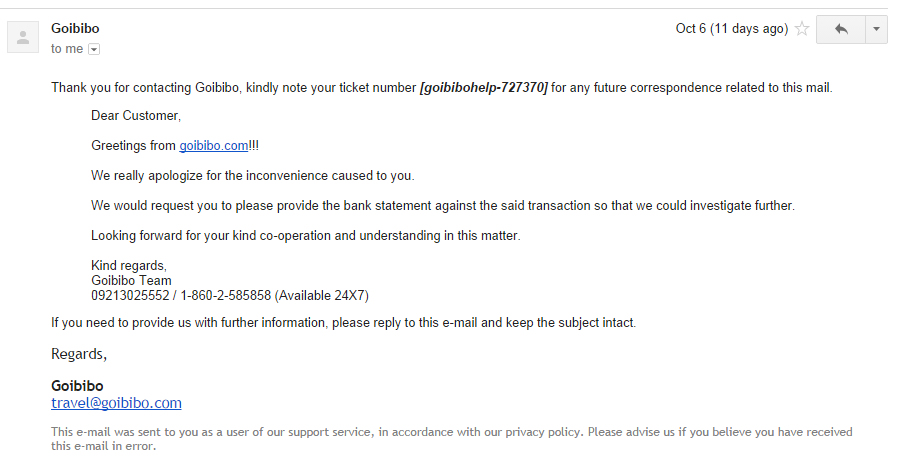913x456 pixels.
Task: Click the grey privacy policy footer notice
Action: coord(451,438)
